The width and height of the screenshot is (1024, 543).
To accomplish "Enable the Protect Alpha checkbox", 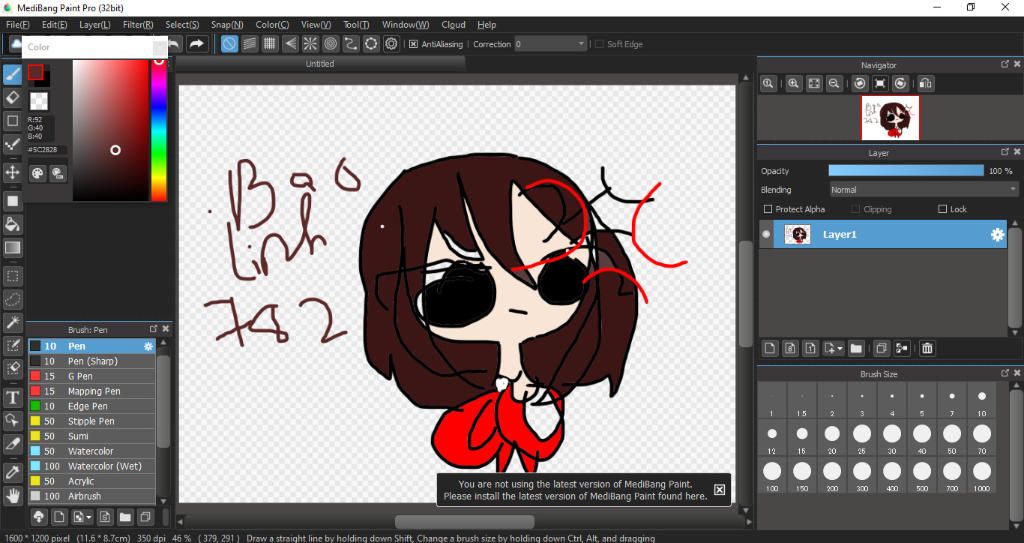I will (x=768, y=209).
